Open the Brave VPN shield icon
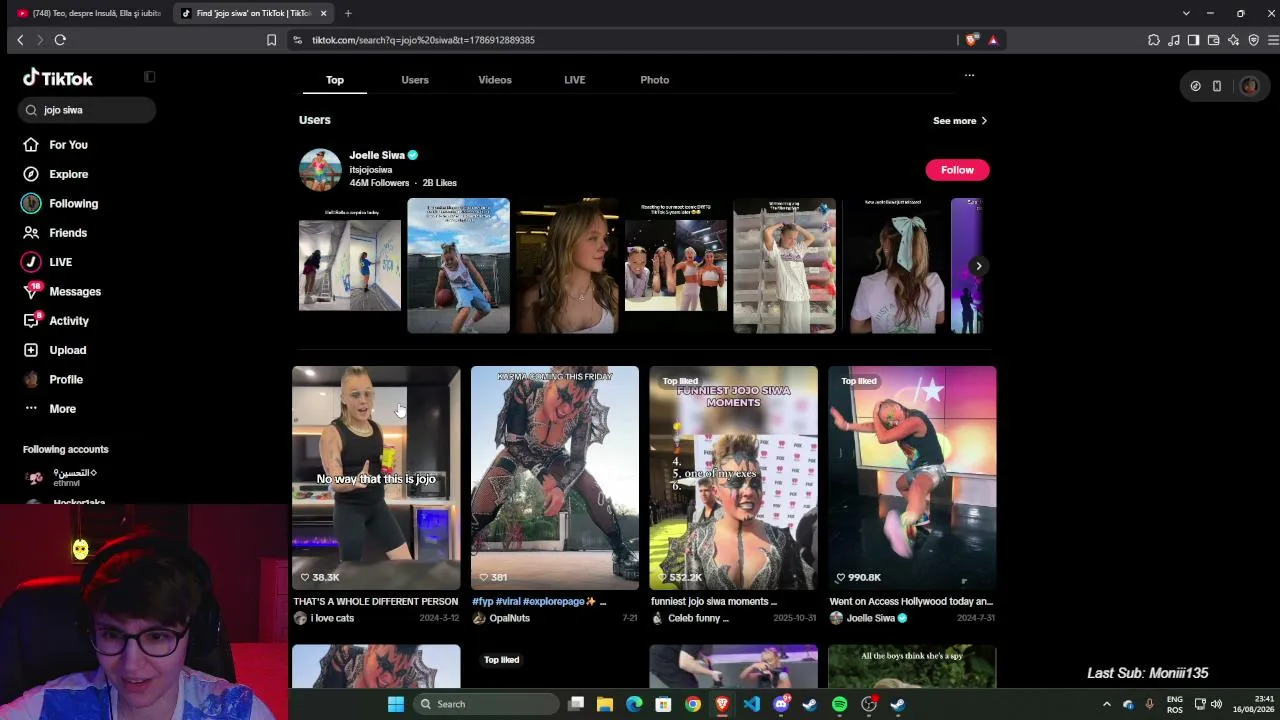The height and width of the screenshot is (720, 1280). tap(1253, 40)
